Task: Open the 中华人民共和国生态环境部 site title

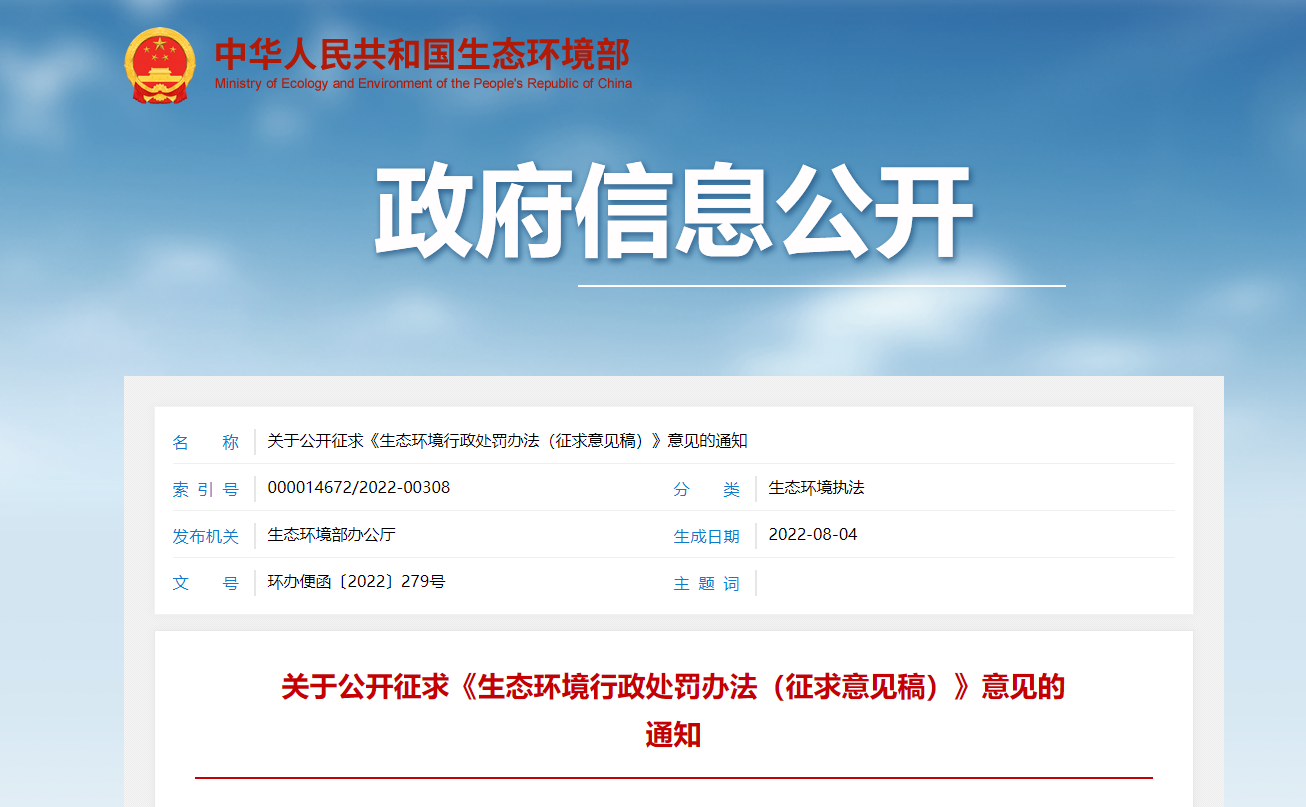Action: coord(422,53)
